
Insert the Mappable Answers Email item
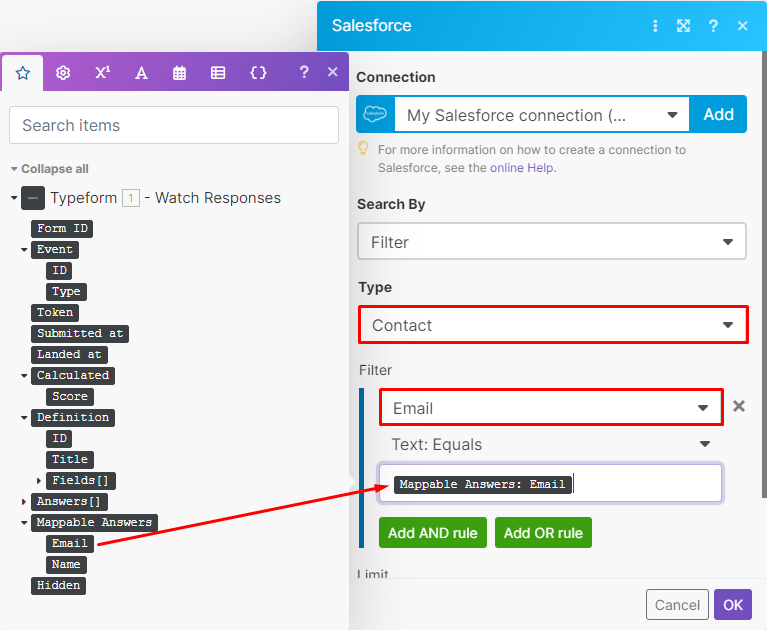click(70, 544)
